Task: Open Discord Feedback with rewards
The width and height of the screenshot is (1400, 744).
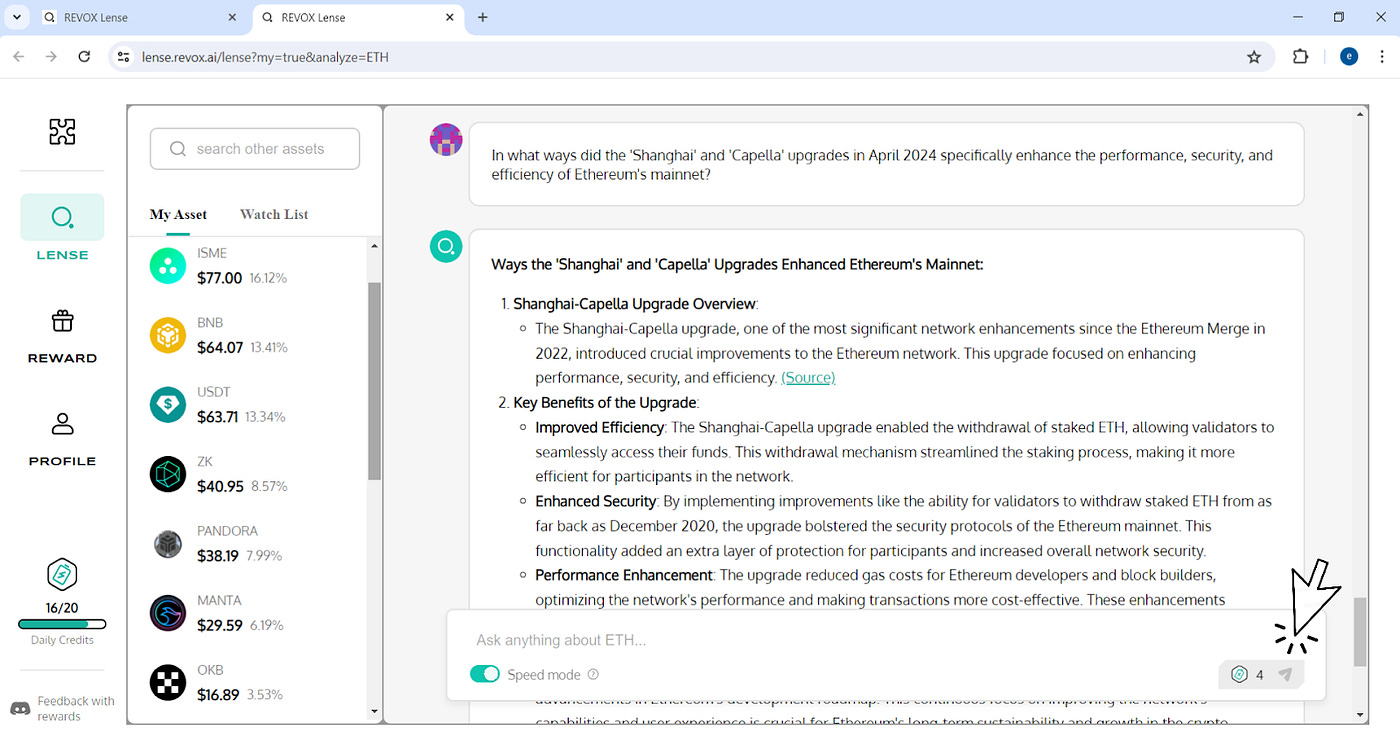Action: [62, 708]
